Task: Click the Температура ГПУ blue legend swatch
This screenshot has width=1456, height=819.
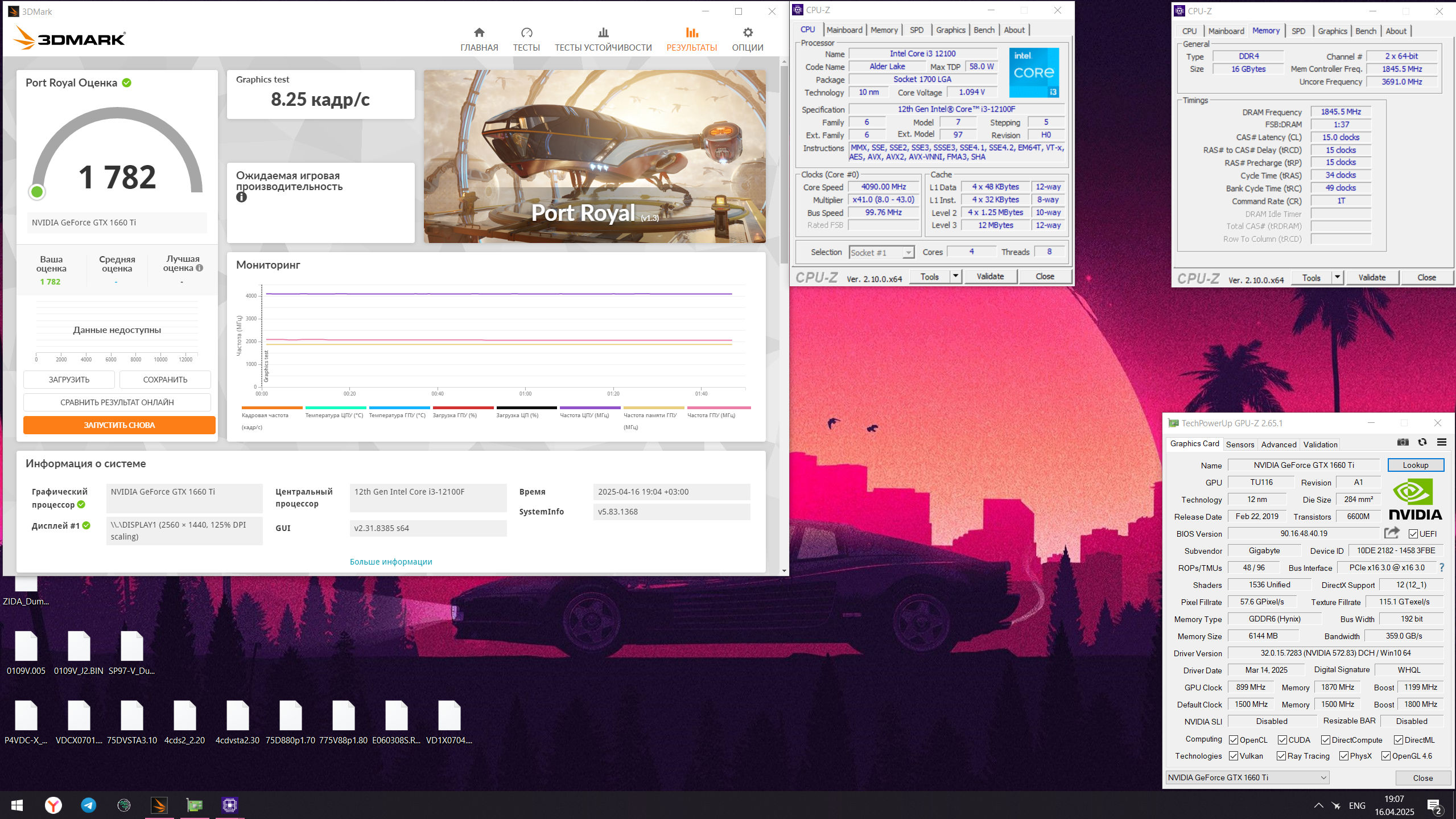Action: [399, 408]
